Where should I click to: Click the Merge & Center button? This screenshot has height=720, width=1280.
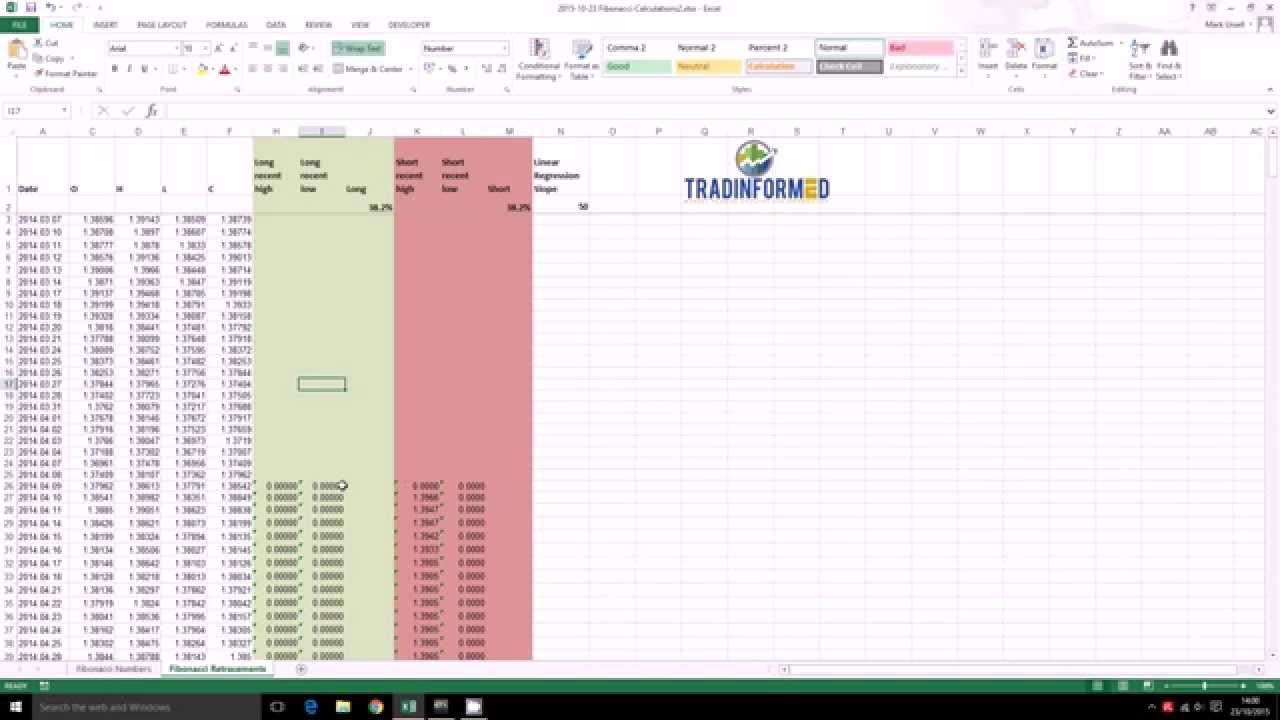369,69
